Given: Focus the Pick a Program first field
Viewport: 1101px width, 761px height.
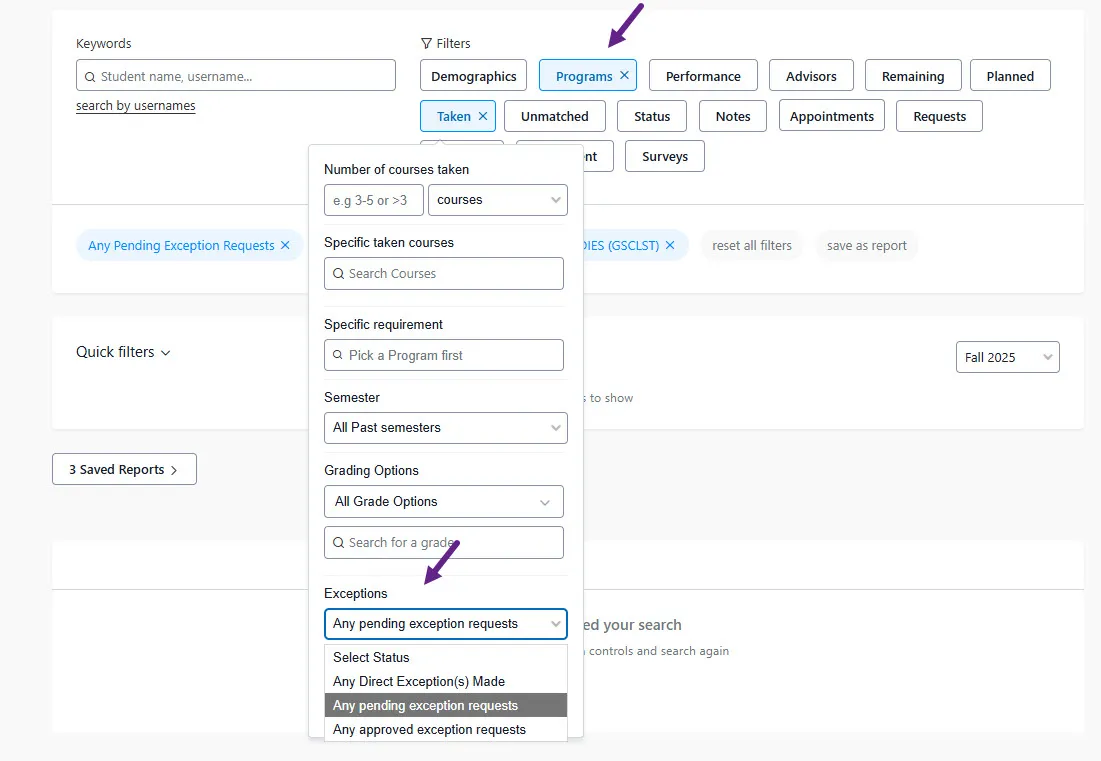Looking at the screenshot, I should [x=444, y=355].
